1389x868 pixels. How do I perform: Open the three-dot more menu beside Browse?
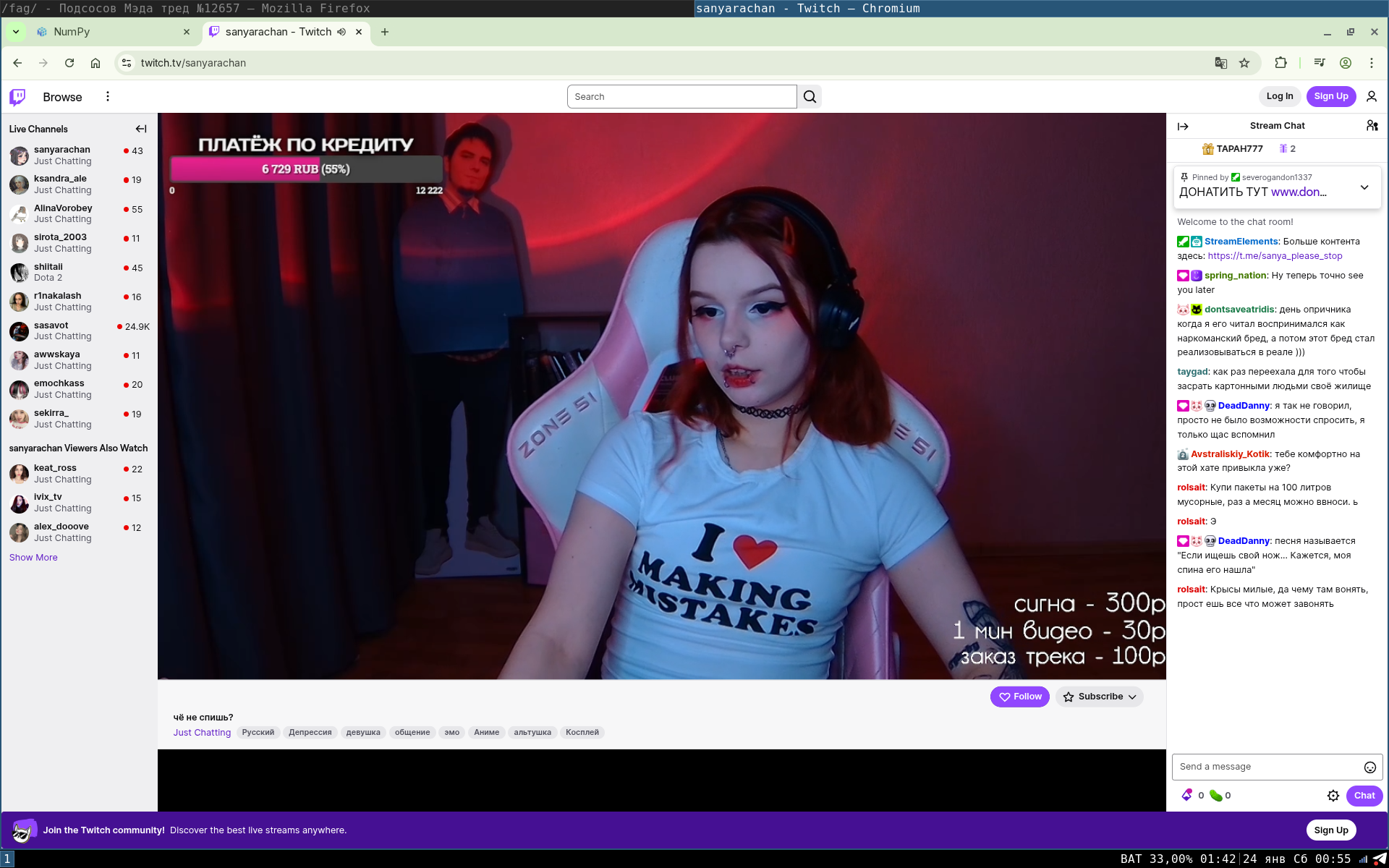tap(108, 97)
